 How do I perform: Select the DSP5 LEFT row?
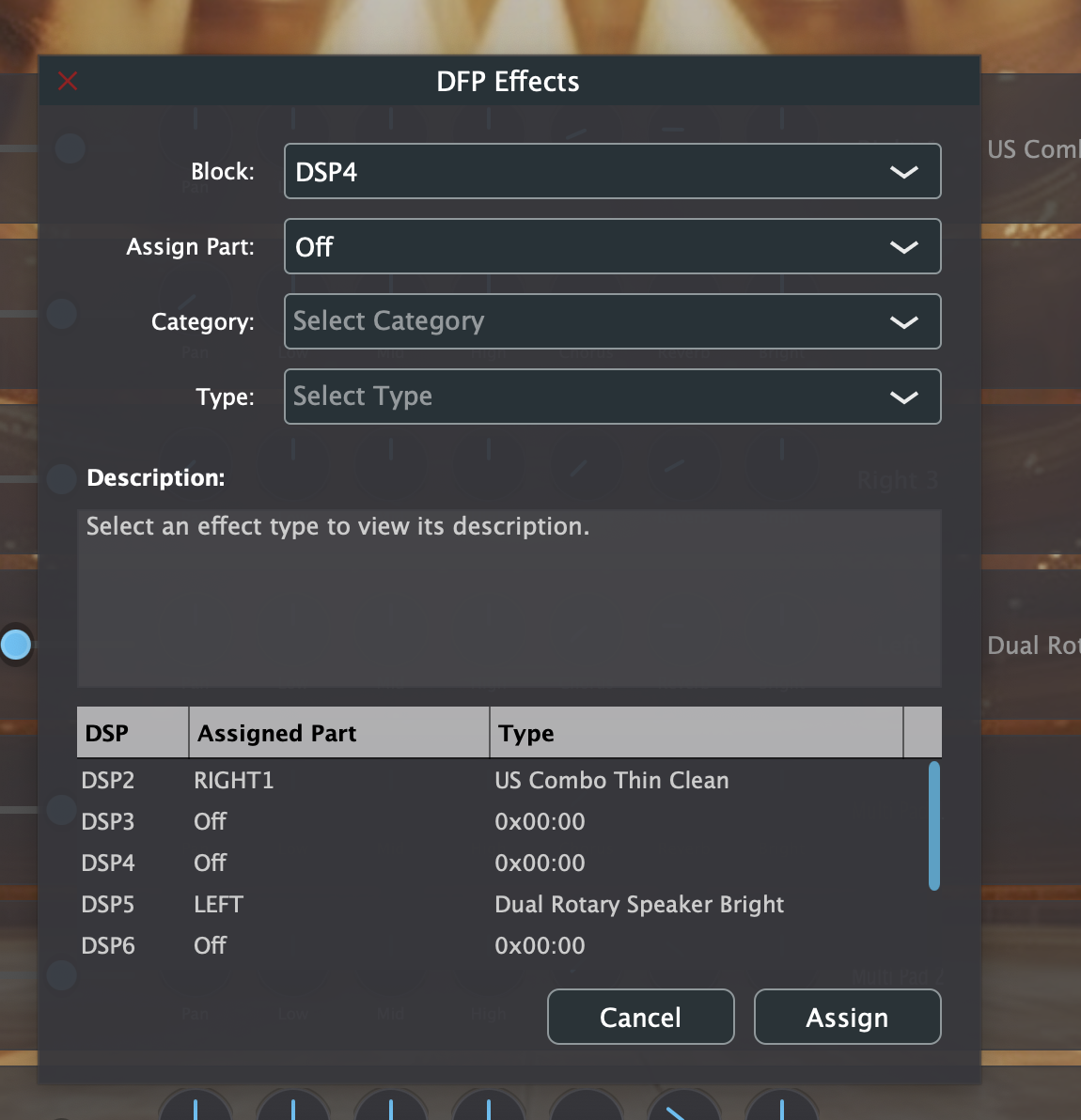coord(376,904)
